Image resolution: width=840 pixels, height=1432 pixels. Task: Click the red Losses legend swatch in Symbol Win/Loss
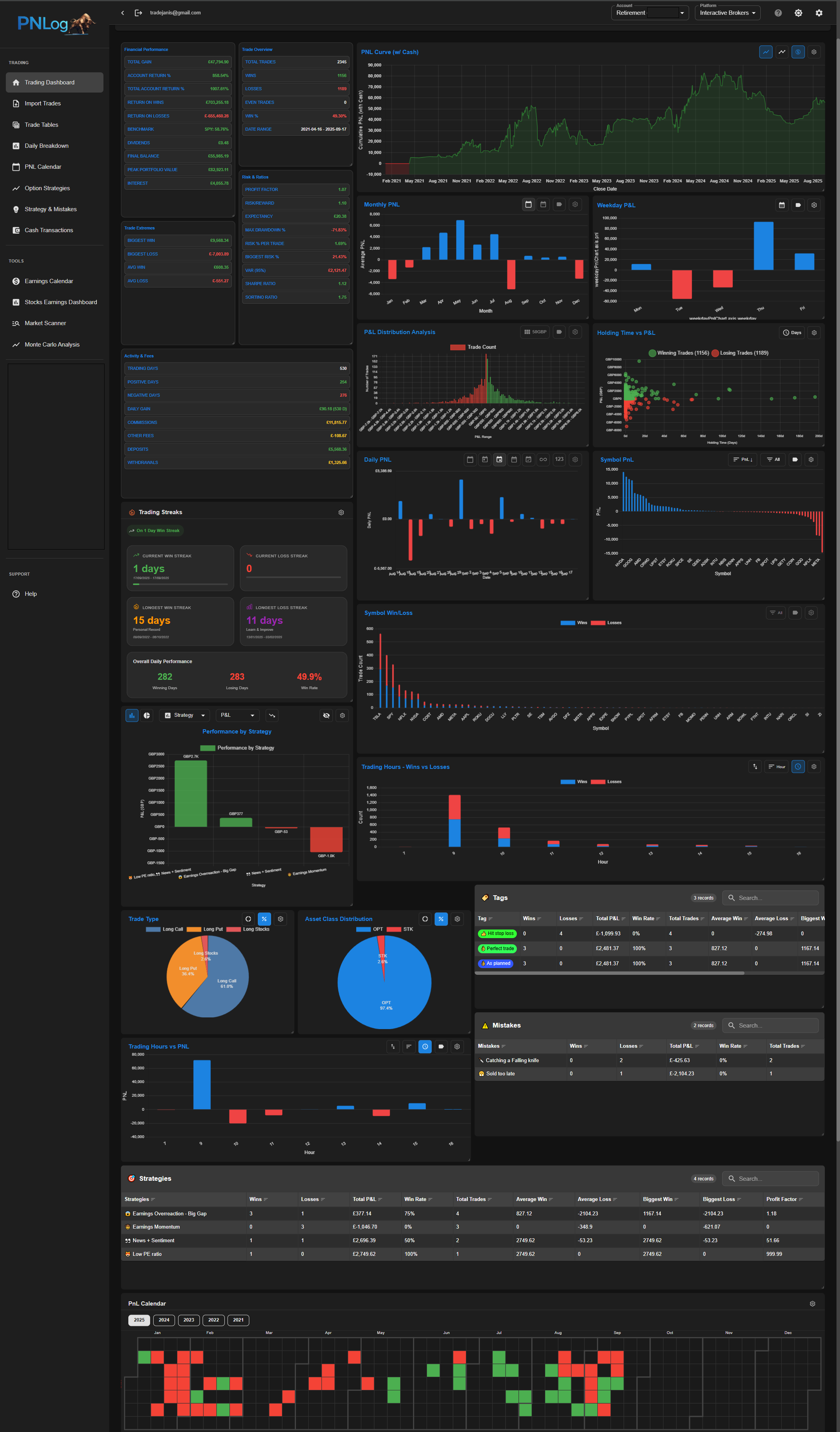click(598, 623)
